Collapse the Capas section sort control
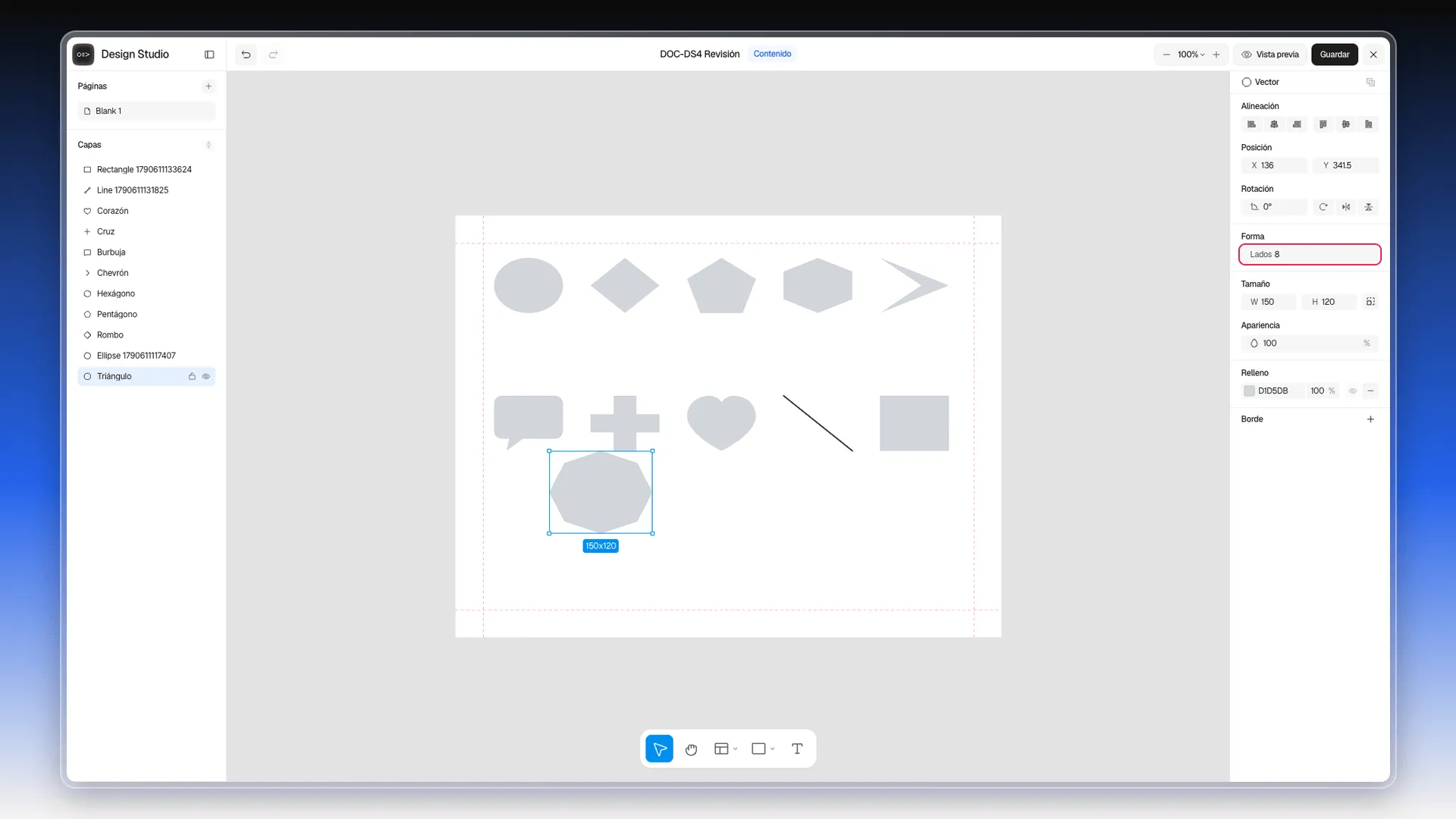The height and width of the screenshot is (819, 1456). point(209,145)
